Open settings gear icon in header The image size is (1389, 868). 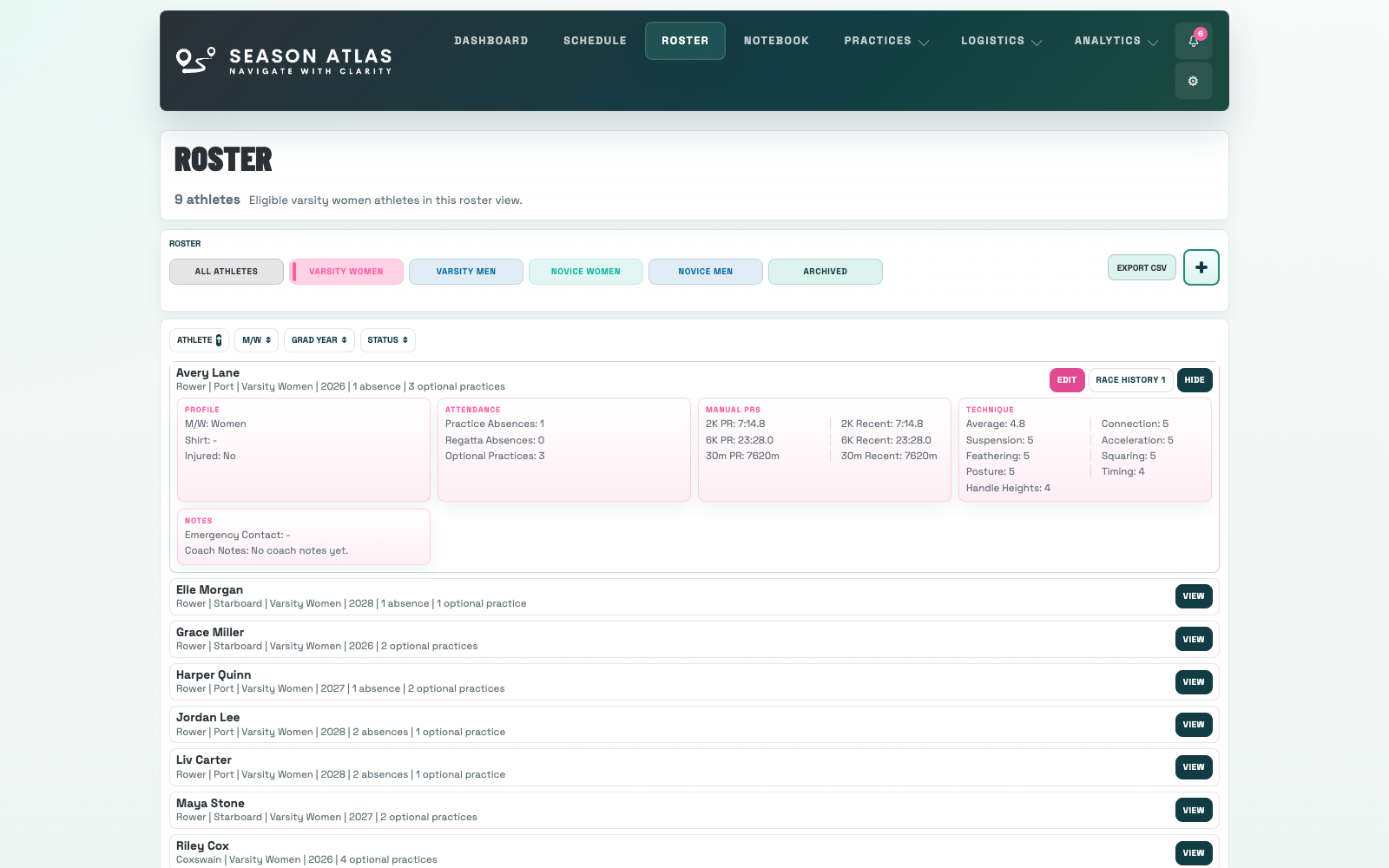point(1194,81)
